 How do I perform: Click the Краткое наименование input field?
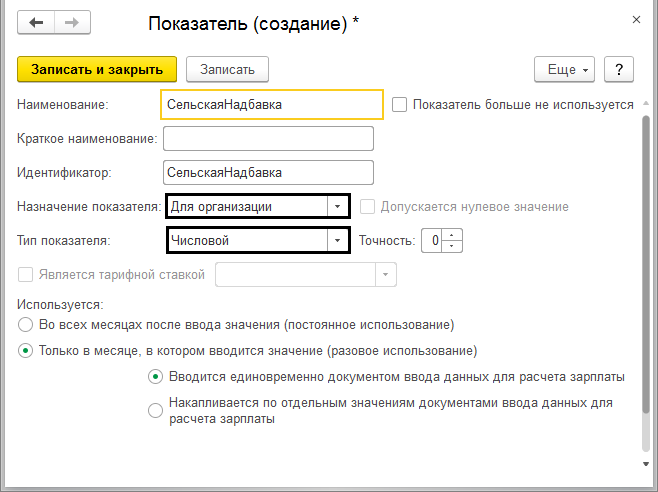tap(267, 138)
